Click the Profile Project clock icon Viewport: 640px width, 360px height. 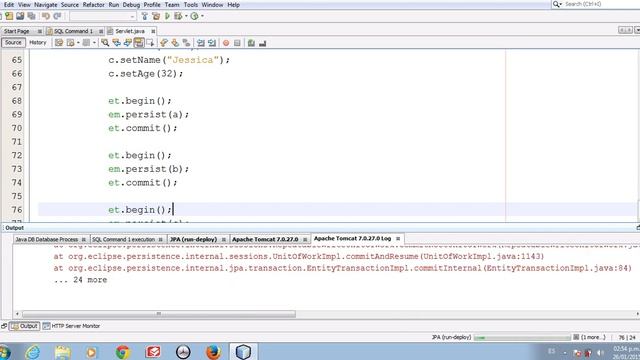coord(194,16)
